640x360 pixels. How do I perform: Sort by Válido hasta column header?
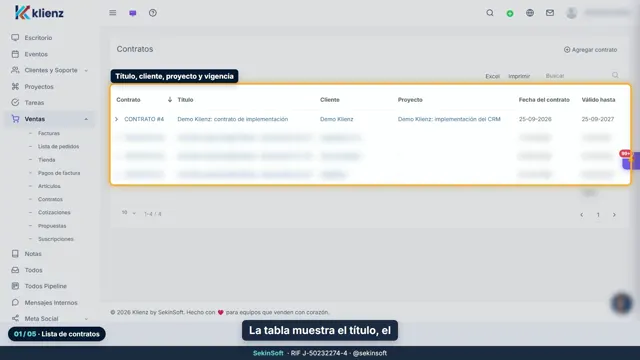598,100
